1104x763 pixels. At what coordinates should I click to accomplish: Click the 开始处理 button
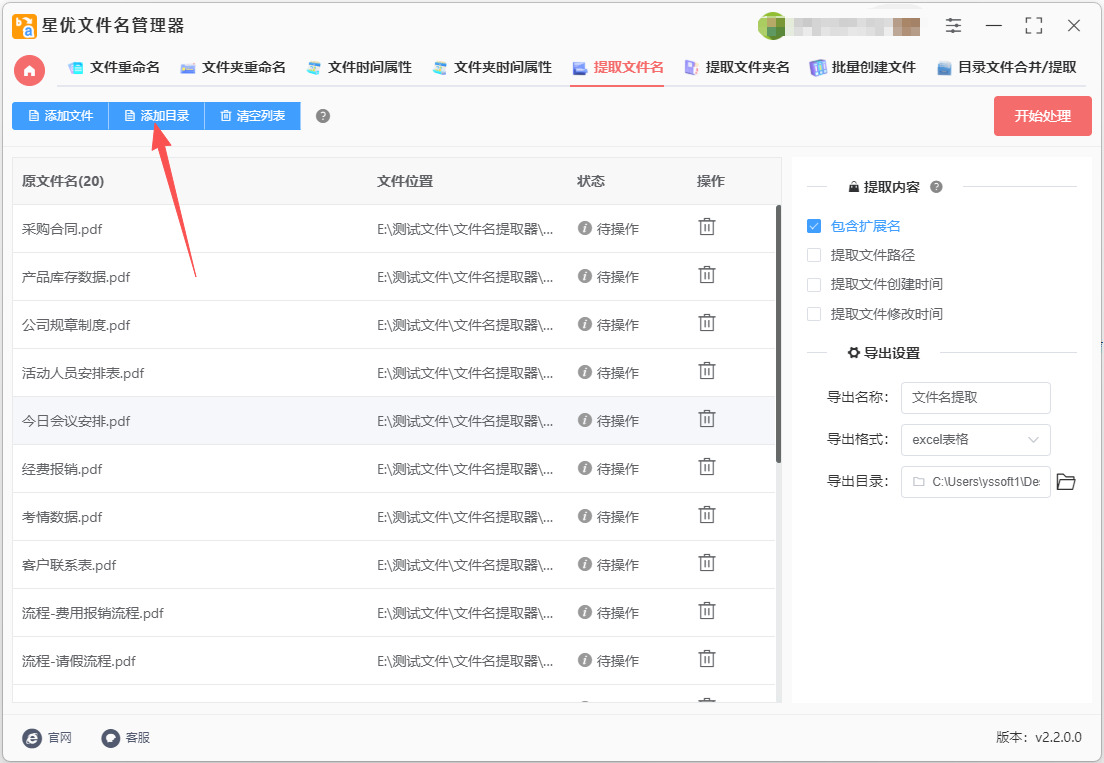coord(1043,116)
